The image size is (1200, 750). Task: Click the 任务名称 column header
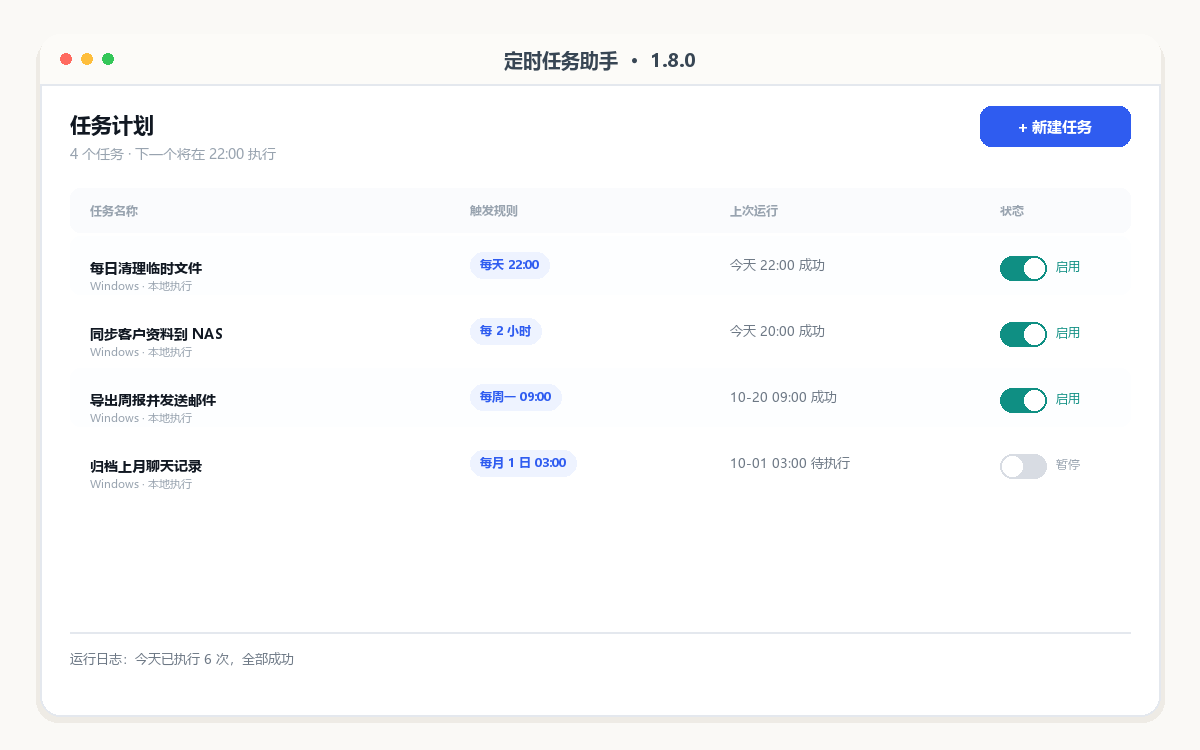(x=114, y=211)
